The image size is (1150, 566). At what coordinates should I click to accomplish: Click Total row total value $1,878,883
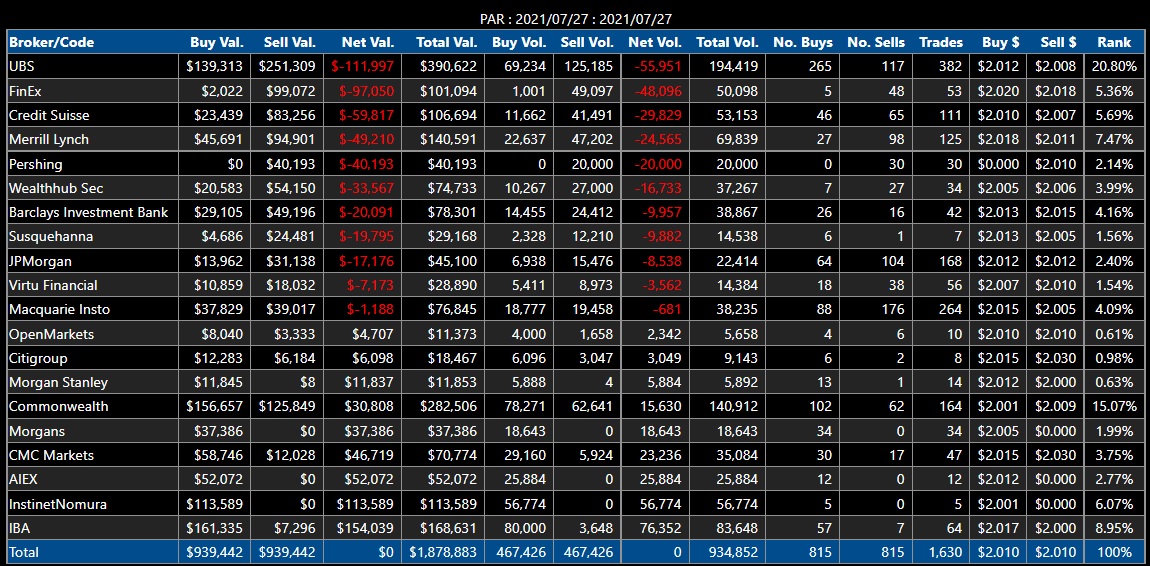[441, 551]
